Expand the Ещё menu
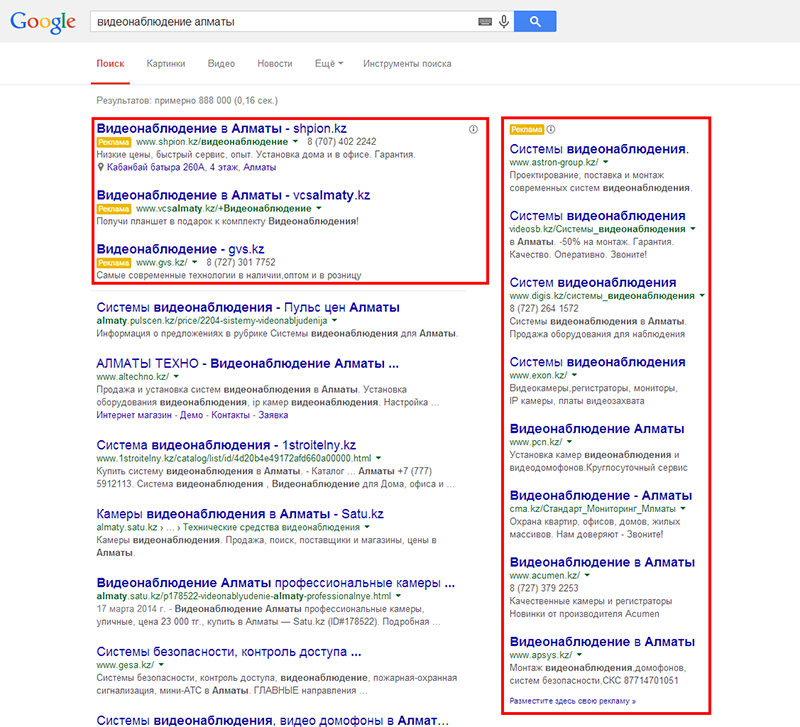This screenshot has width=800, height=727. [329, 64]
